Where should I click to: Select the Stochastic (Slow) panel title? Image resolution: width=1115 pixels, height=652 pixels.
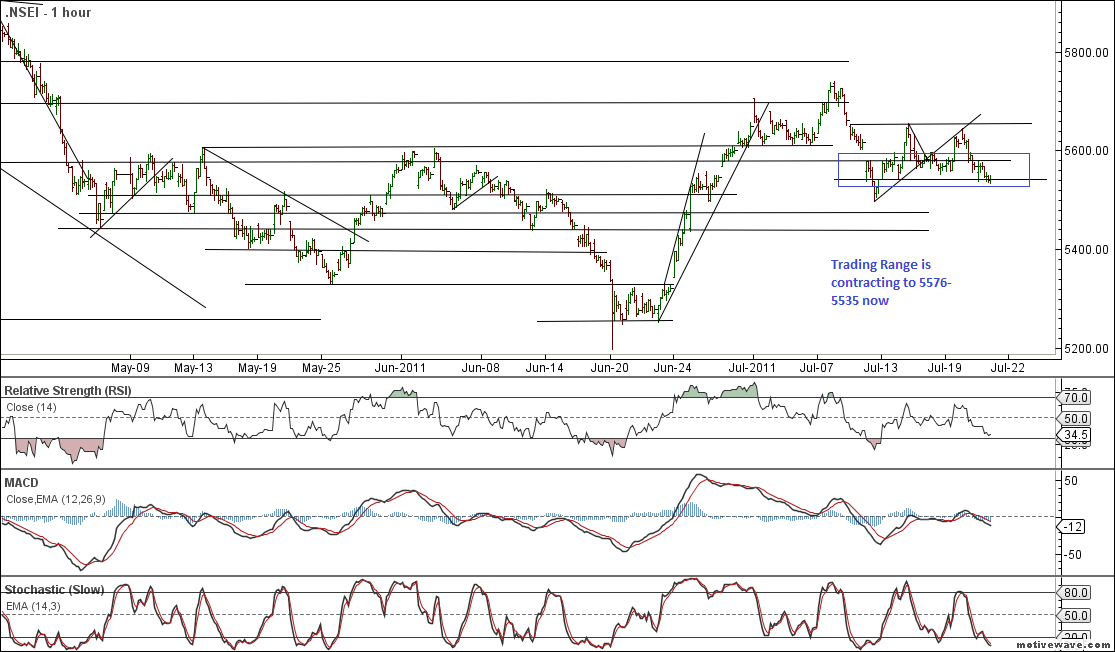(x=54, y=590)
